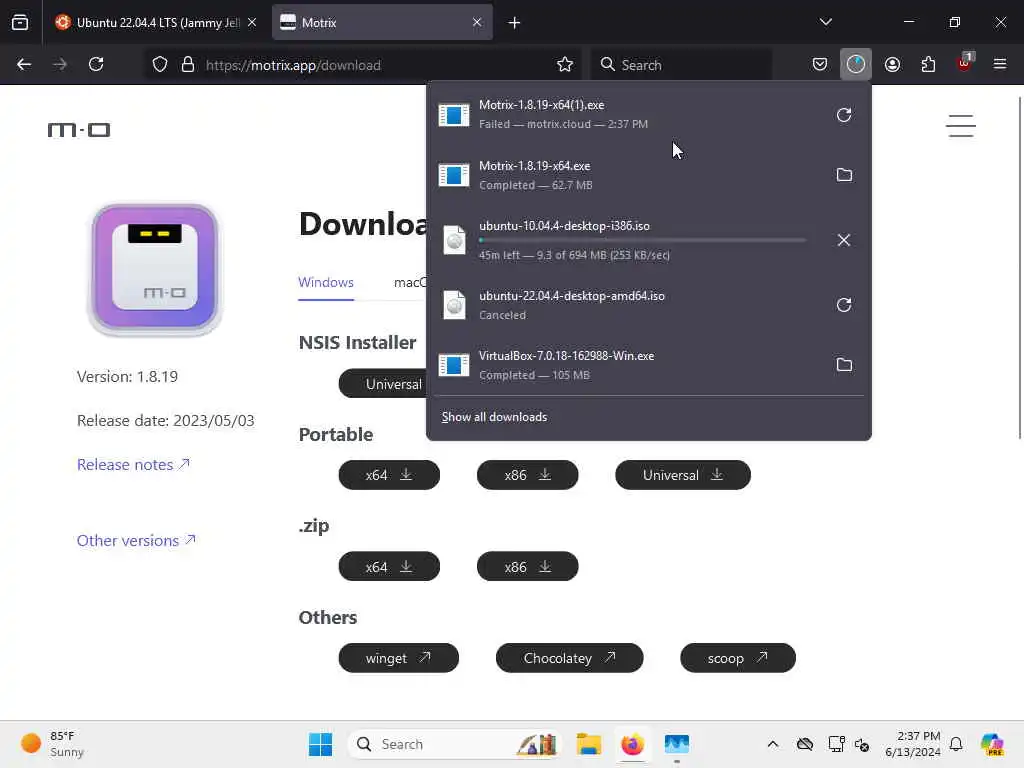The image size is (1024, 768).
Task: Click the tracking protection shield icon
Action: 160,65
